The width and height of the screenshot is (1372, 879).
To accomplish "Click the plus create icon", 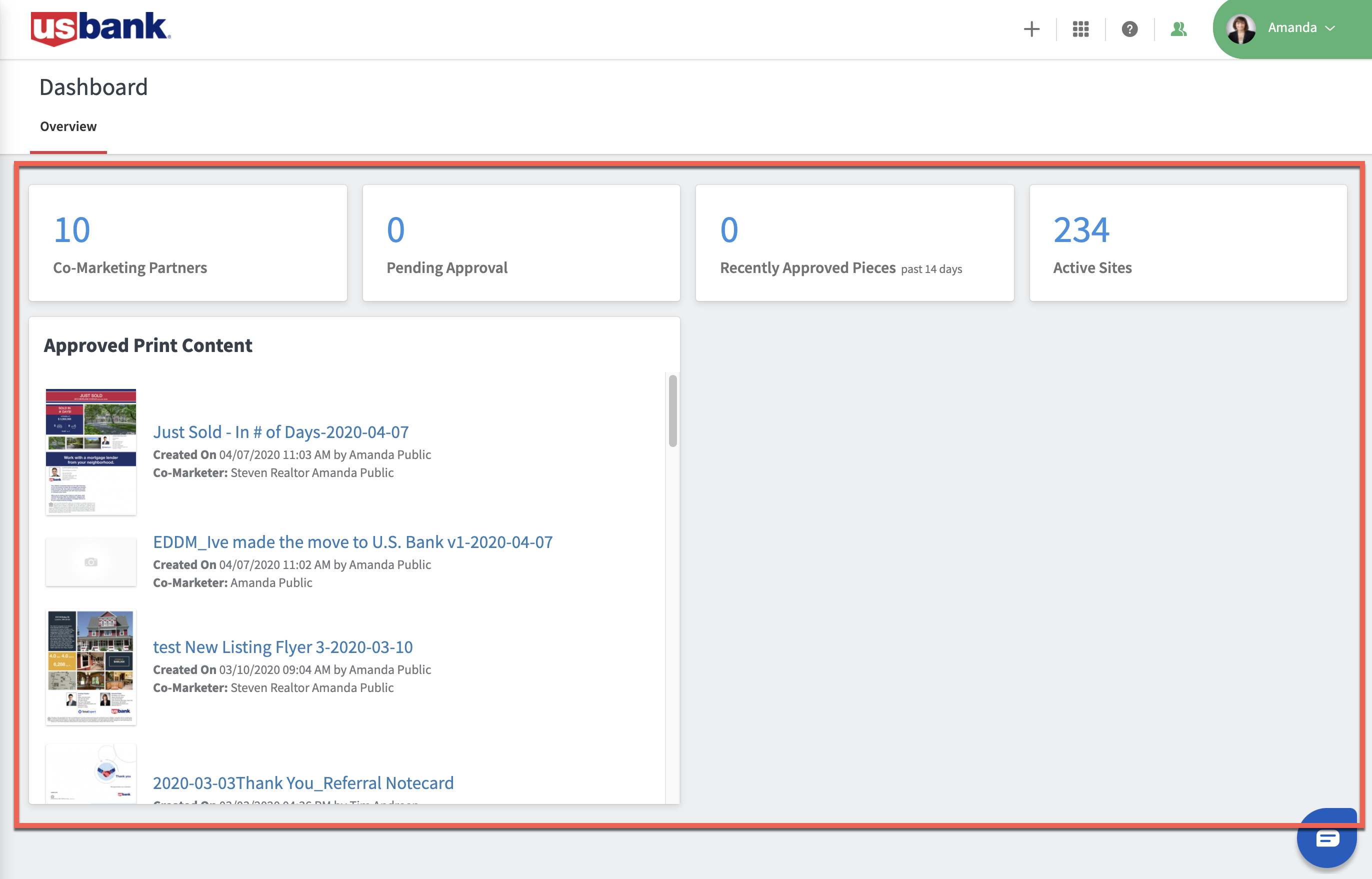I will pyautogui.click(x=1031, y=28).
